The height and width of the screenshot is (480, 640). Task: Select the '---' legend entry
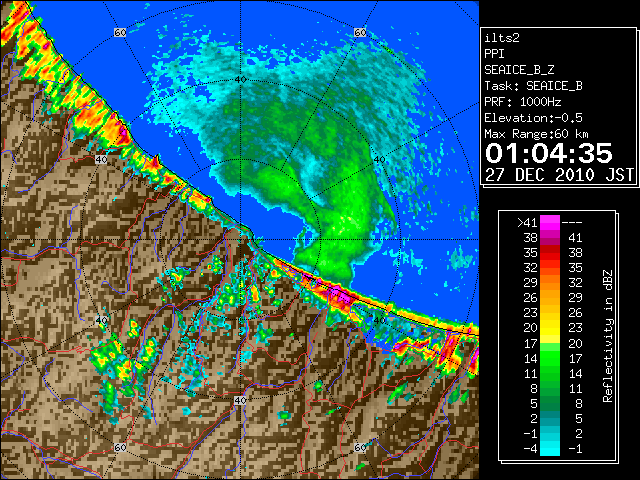pos(572,223)
